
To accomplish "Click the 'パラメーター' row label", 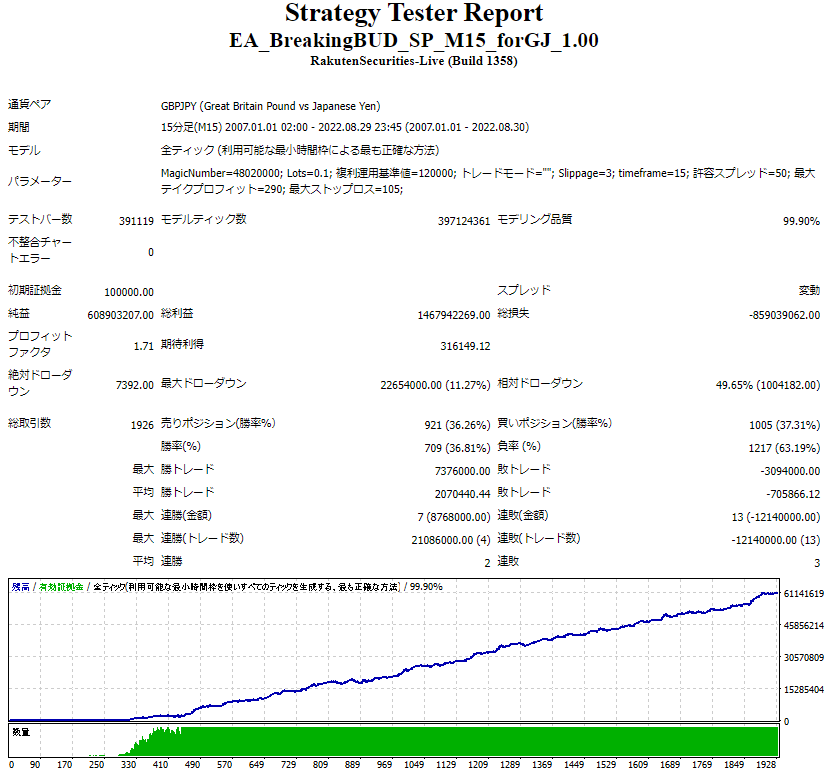I will pos(40,181).
